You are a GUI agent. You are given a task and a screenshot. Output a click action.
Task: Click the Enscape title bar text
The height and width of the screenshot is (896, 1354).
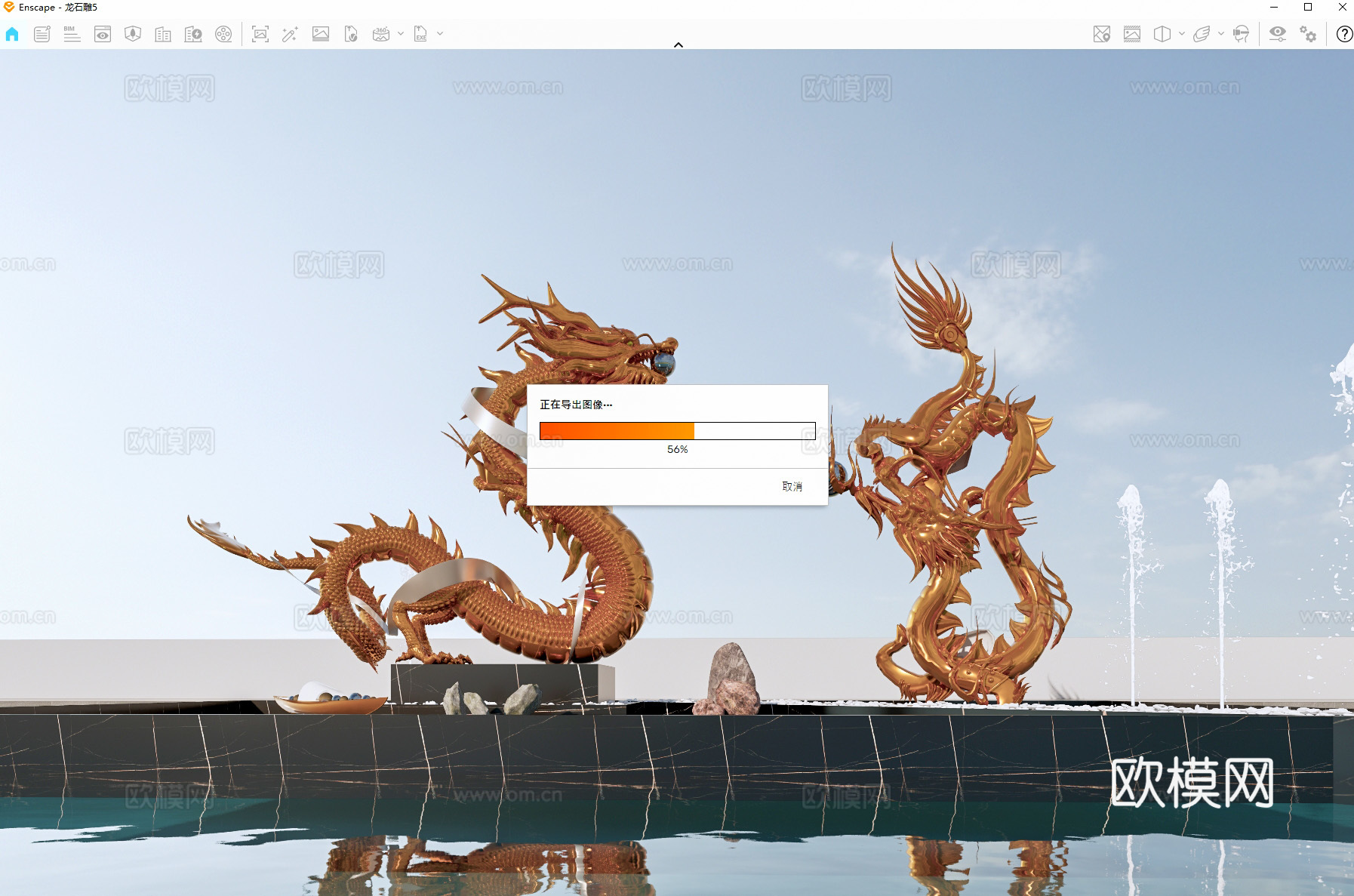(58, 8)
